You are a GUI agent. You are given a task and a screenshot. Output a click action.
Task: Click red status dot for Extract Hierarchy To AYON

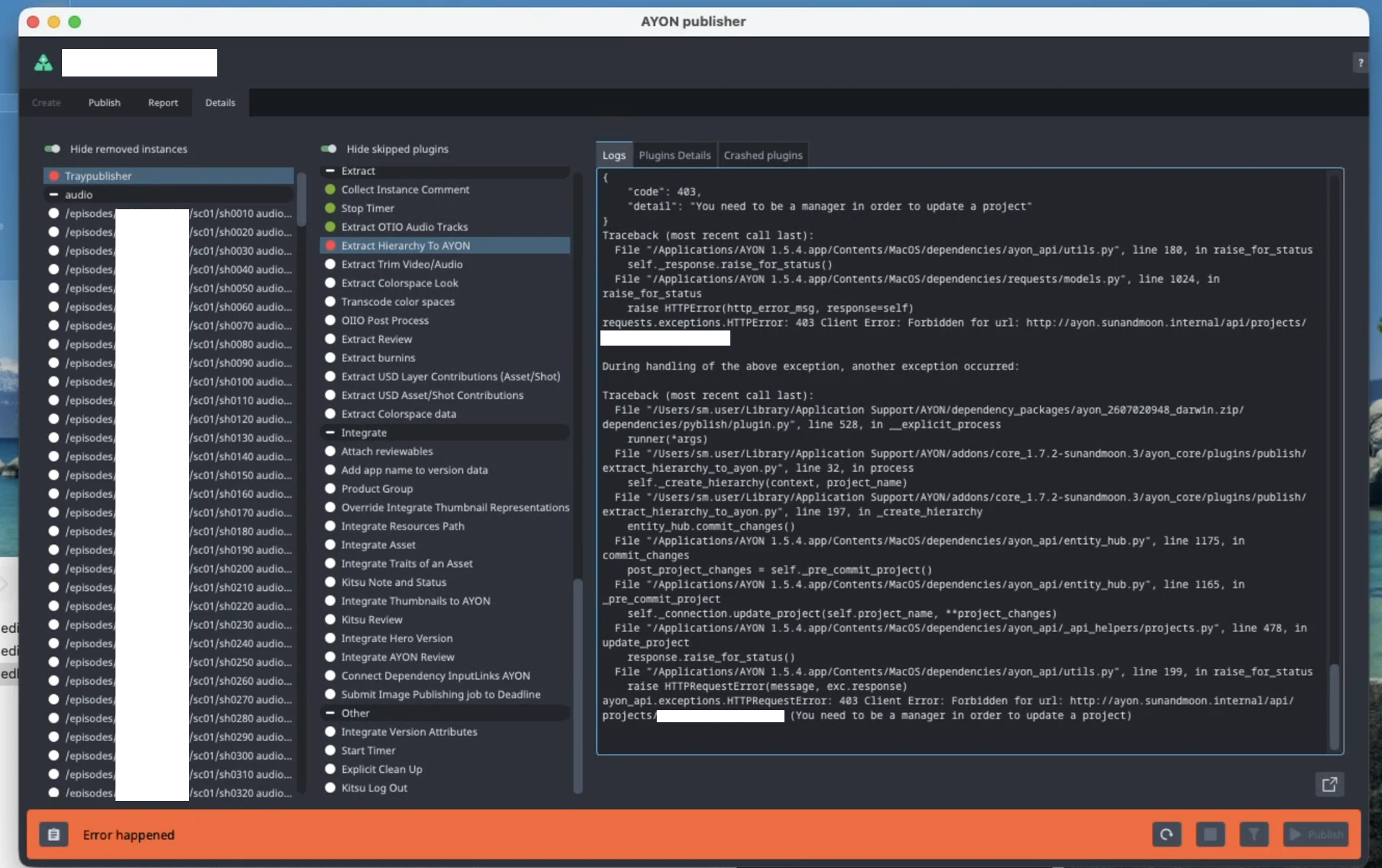click(x=331, y=246)
